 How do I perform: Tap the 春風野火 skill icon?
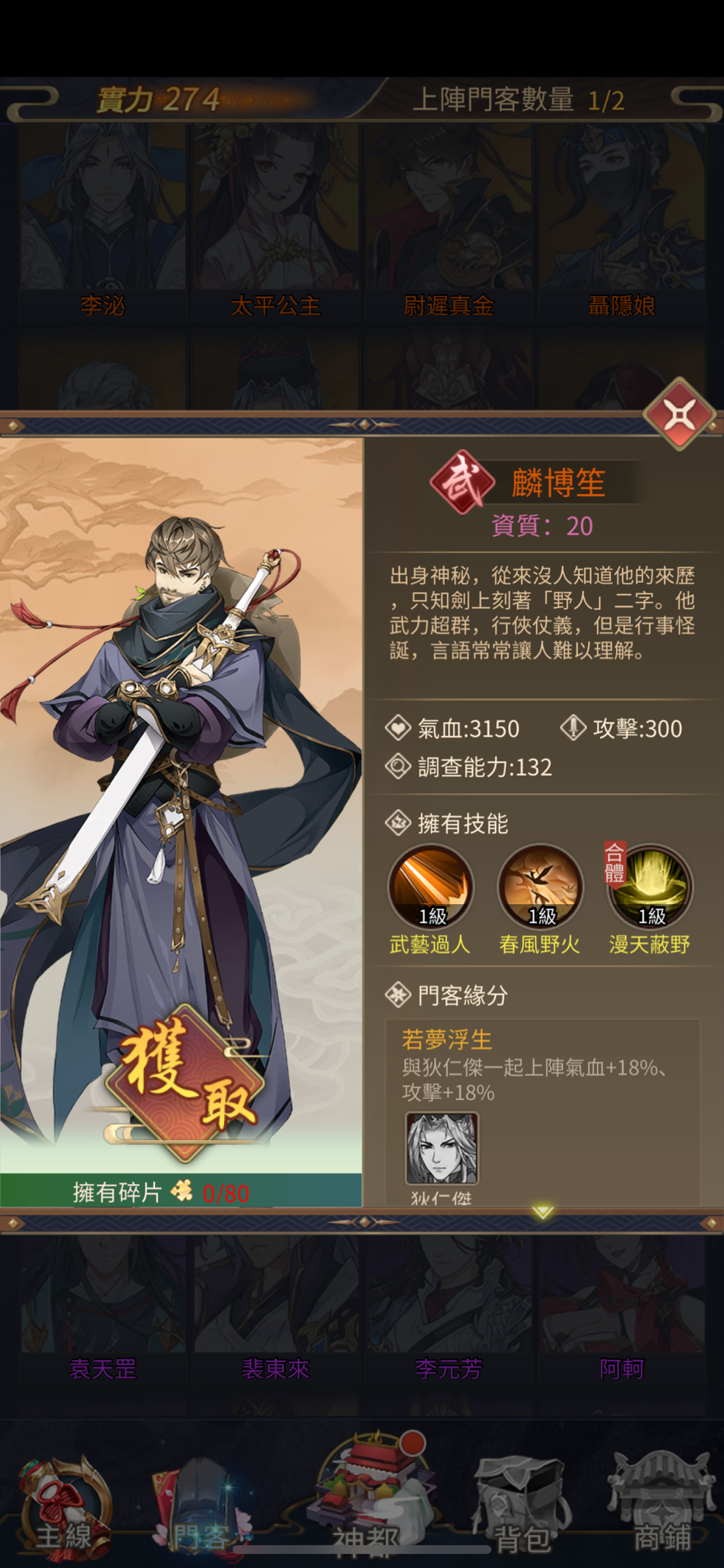[540, 887]
